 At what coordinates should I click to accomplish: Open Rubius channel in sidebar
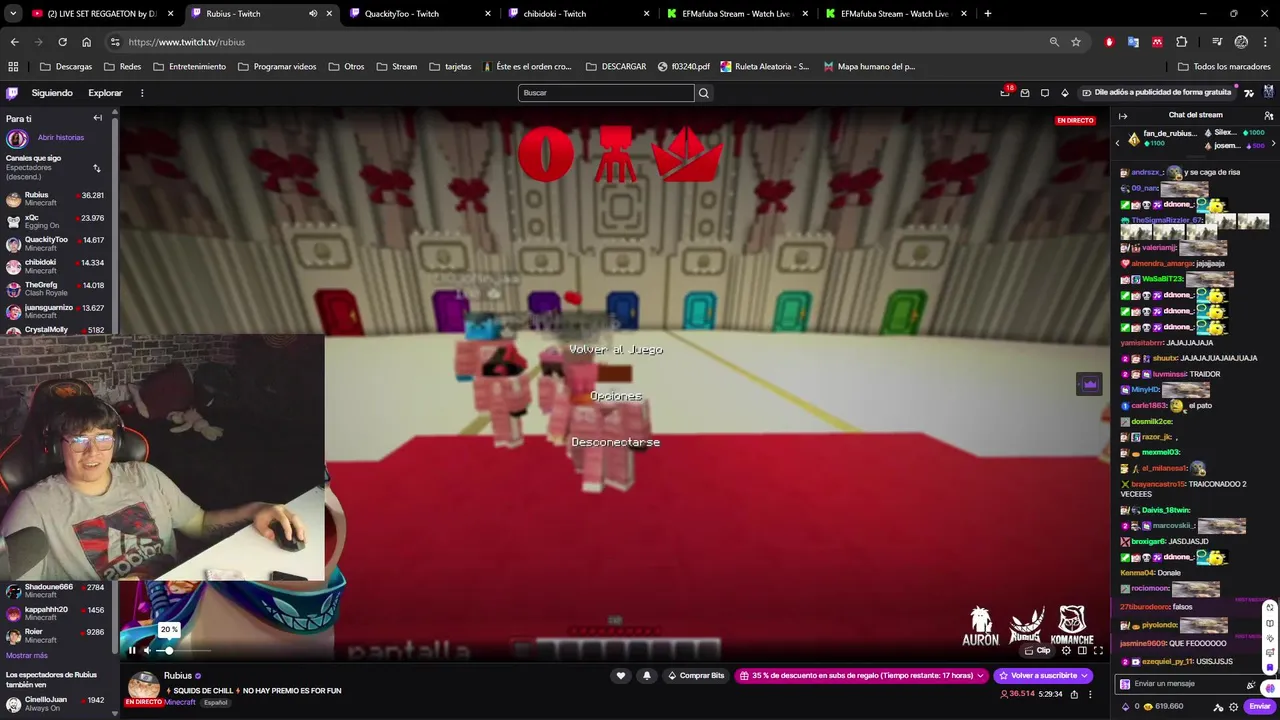(55, 199)
